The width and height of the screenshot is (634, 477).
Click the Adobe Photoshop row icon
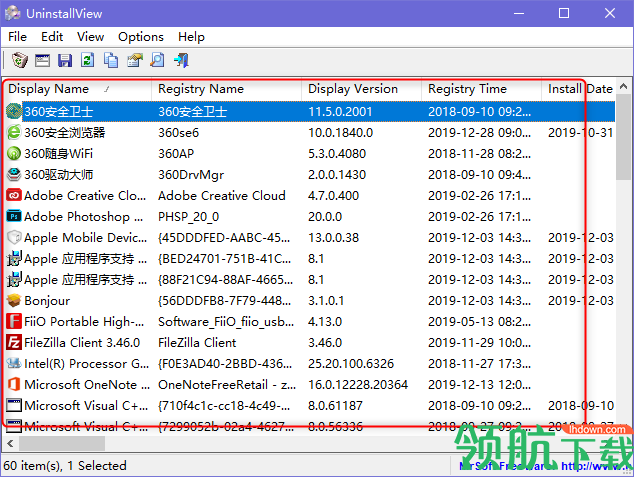tap(14, 216)
